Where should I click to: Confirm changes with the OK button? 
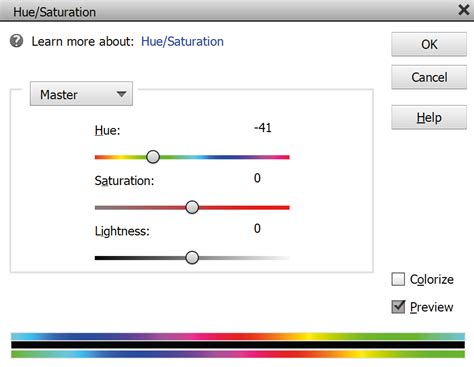pyautogui.click(x=429, y=44)
